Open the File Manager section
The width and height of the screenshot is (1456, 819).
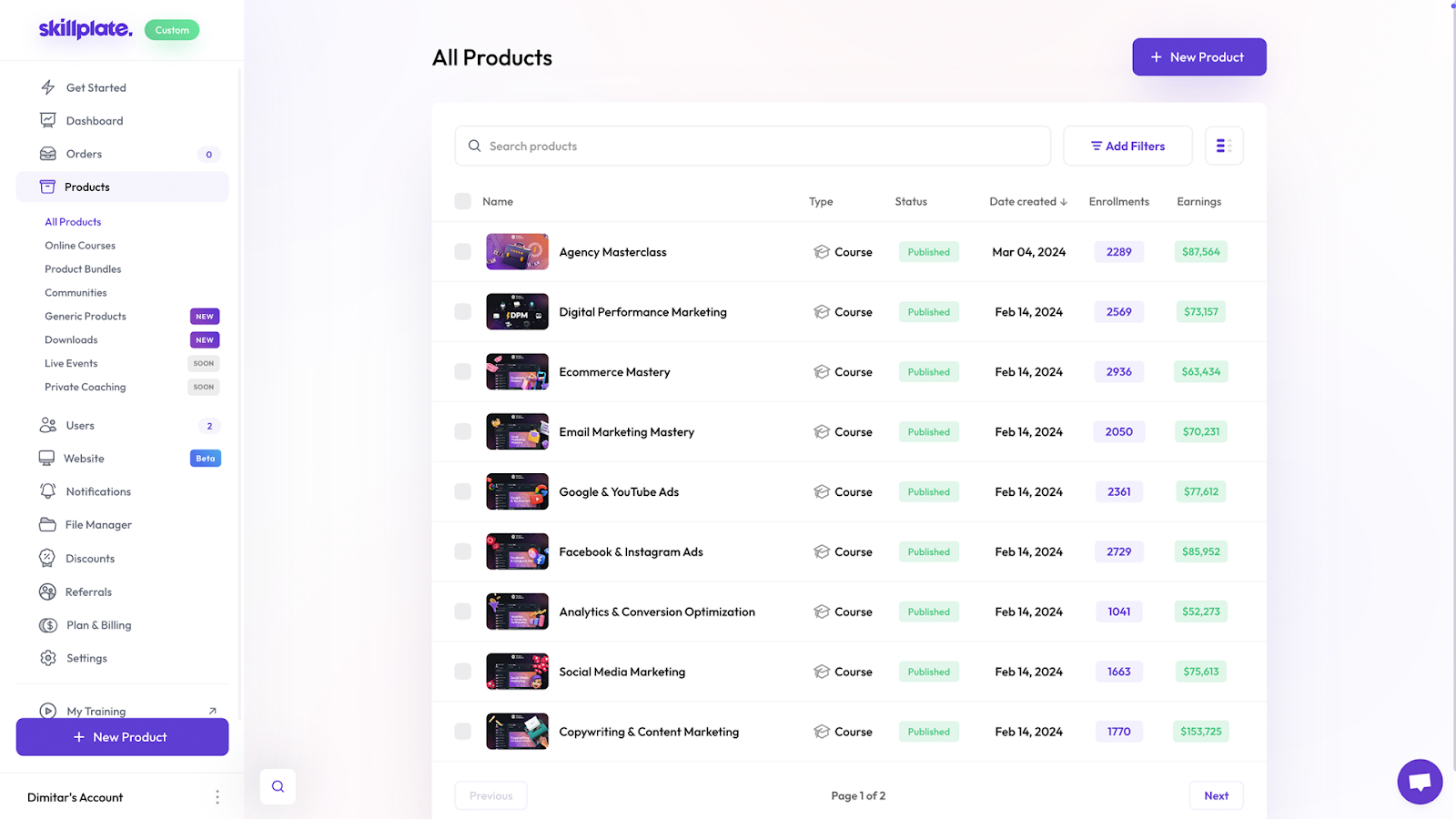(x=96, y=524)
